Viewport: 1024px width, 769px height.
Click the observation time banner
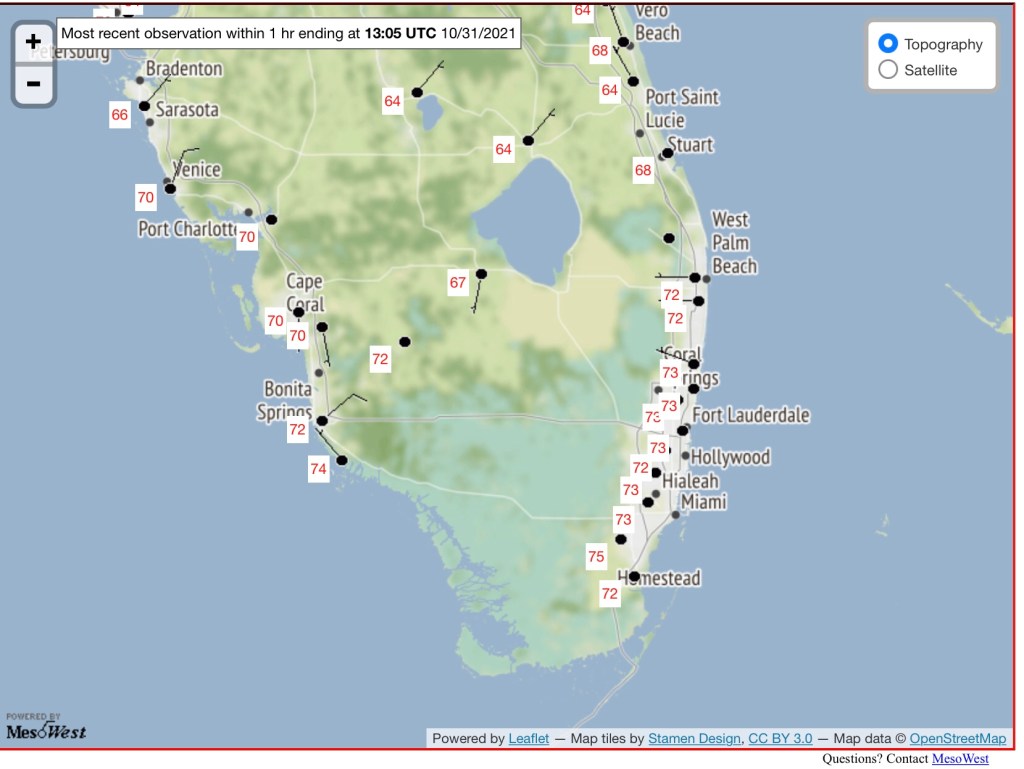289,33
